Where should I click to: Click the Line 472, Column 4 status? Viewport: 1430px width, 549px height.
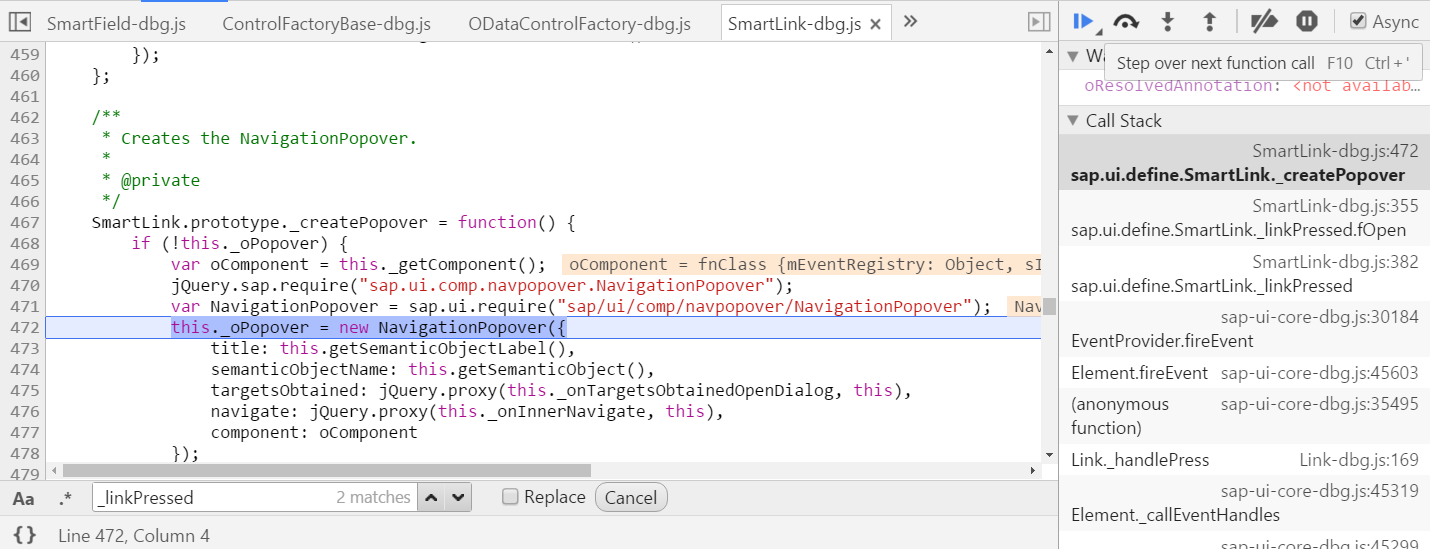134,536
